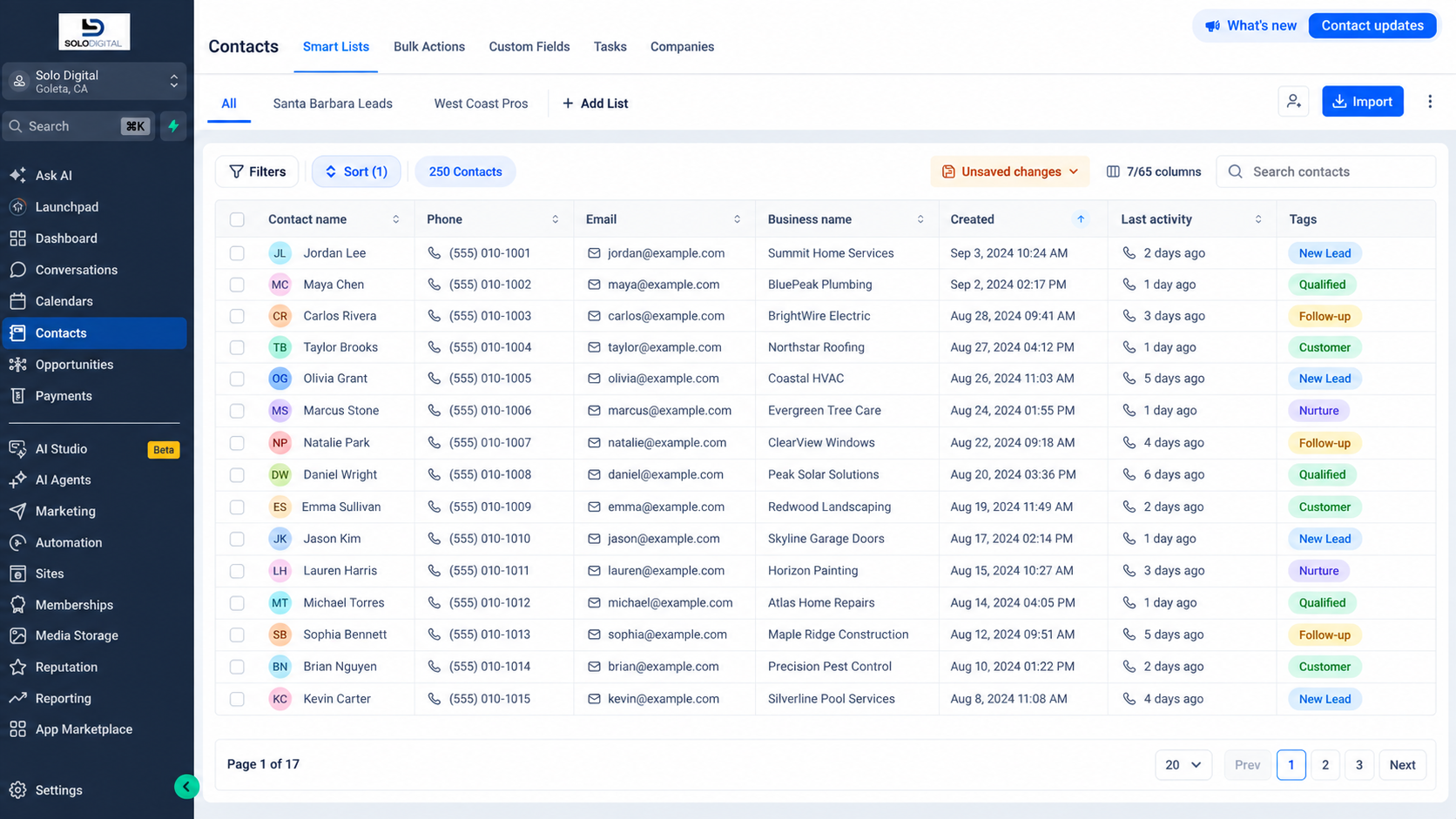Tick the checkbox for Natalie Park
The height and width of the screenshot is (819, 1456).
(x=237, y=443)
